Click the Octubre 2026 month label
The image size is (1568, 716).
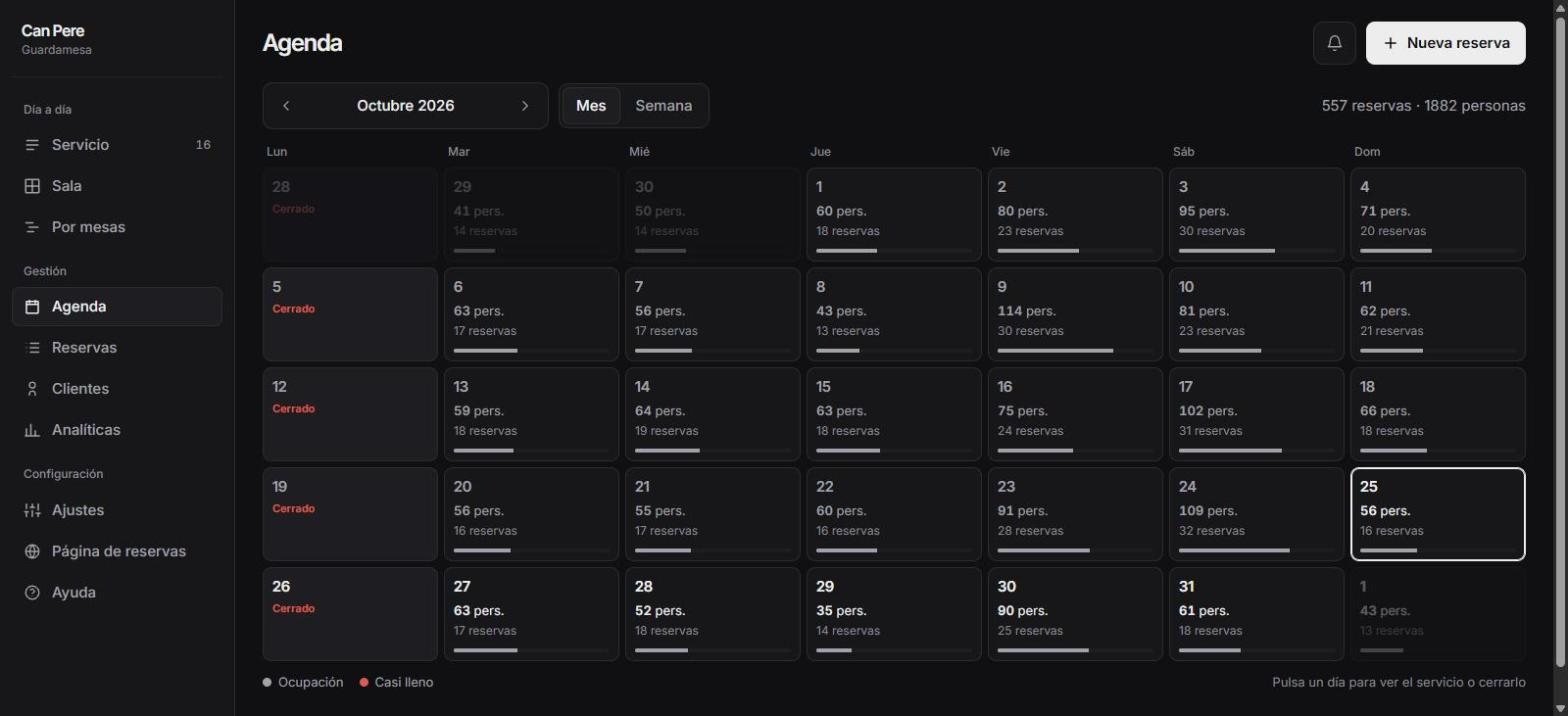coord(405,106)
